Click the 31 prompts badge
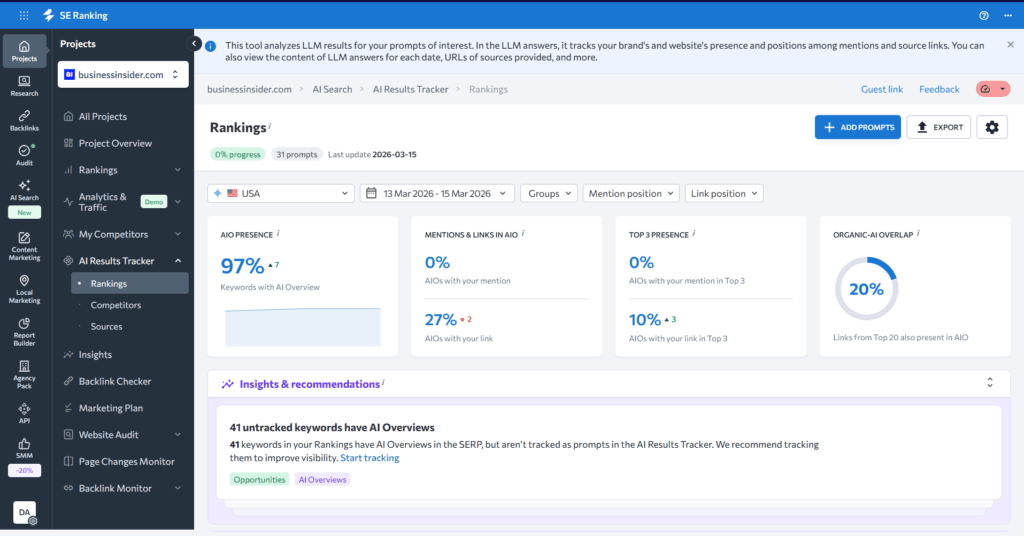 296,154
